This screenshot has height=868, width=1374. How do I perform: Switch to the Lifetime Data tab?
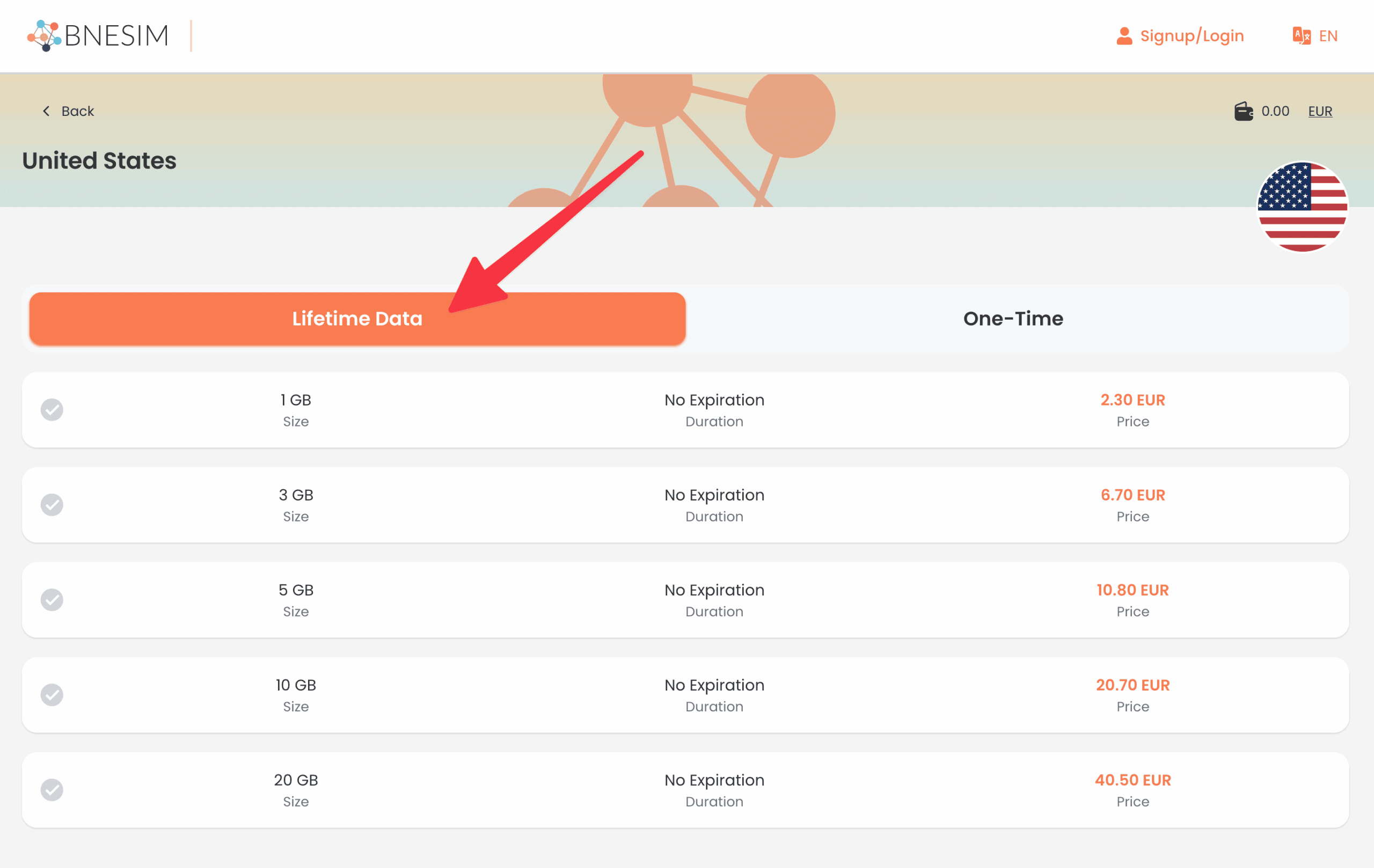[x=357, y=319]
